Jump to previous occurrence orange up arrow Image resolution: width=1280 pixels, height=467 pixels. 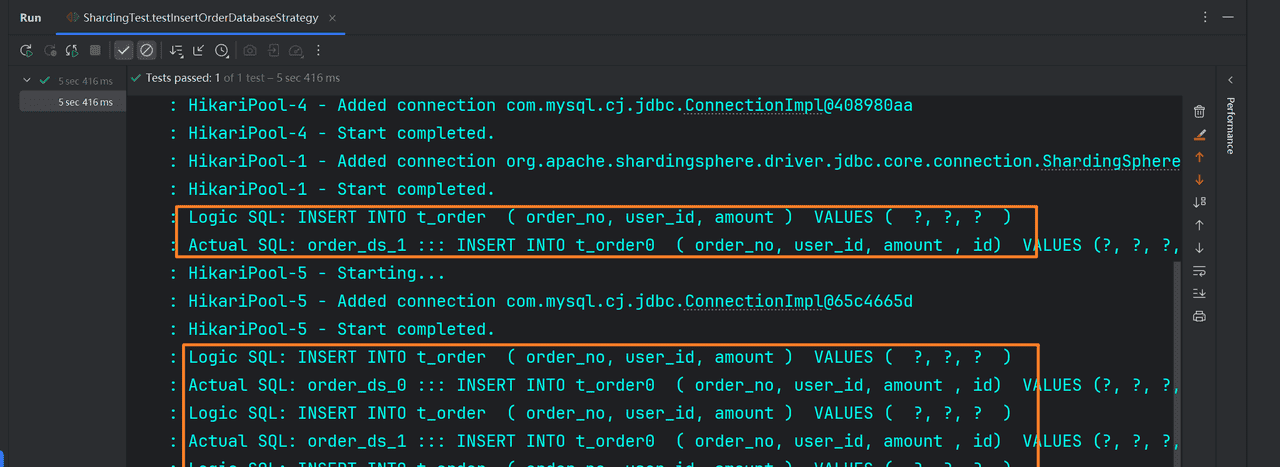1200,157
